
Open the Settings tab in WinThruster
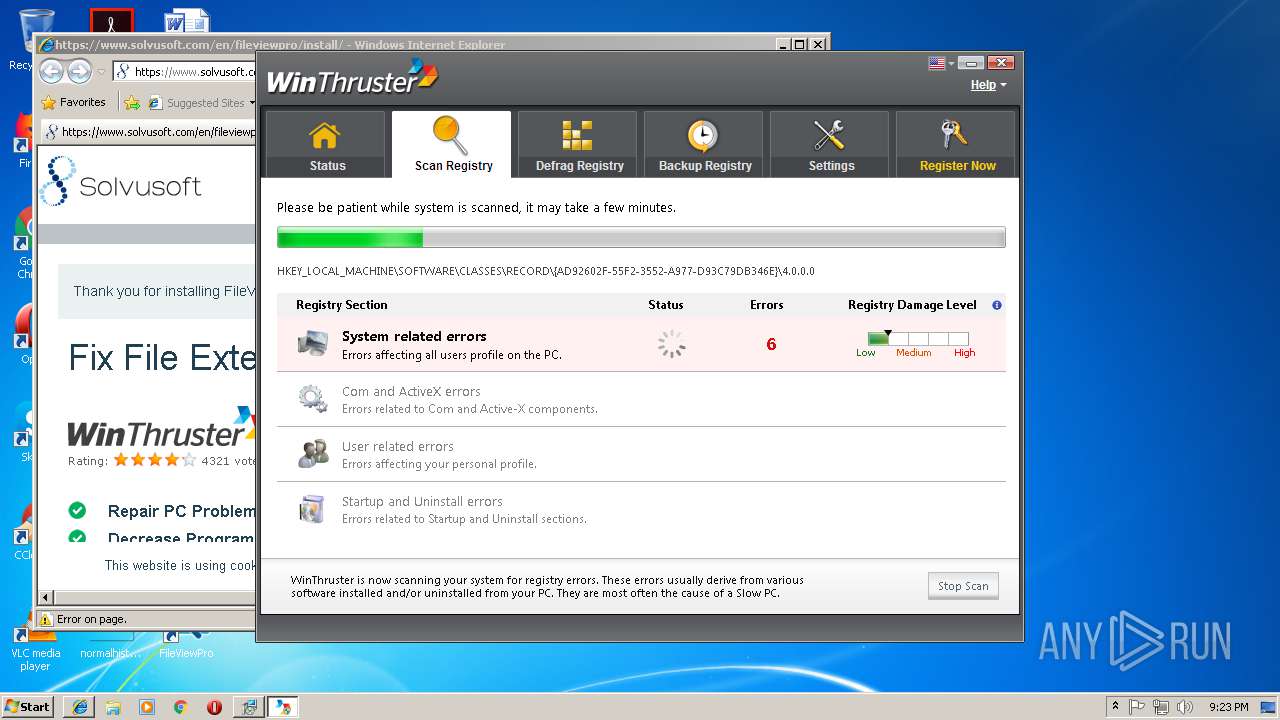click(x=829, y=144)
